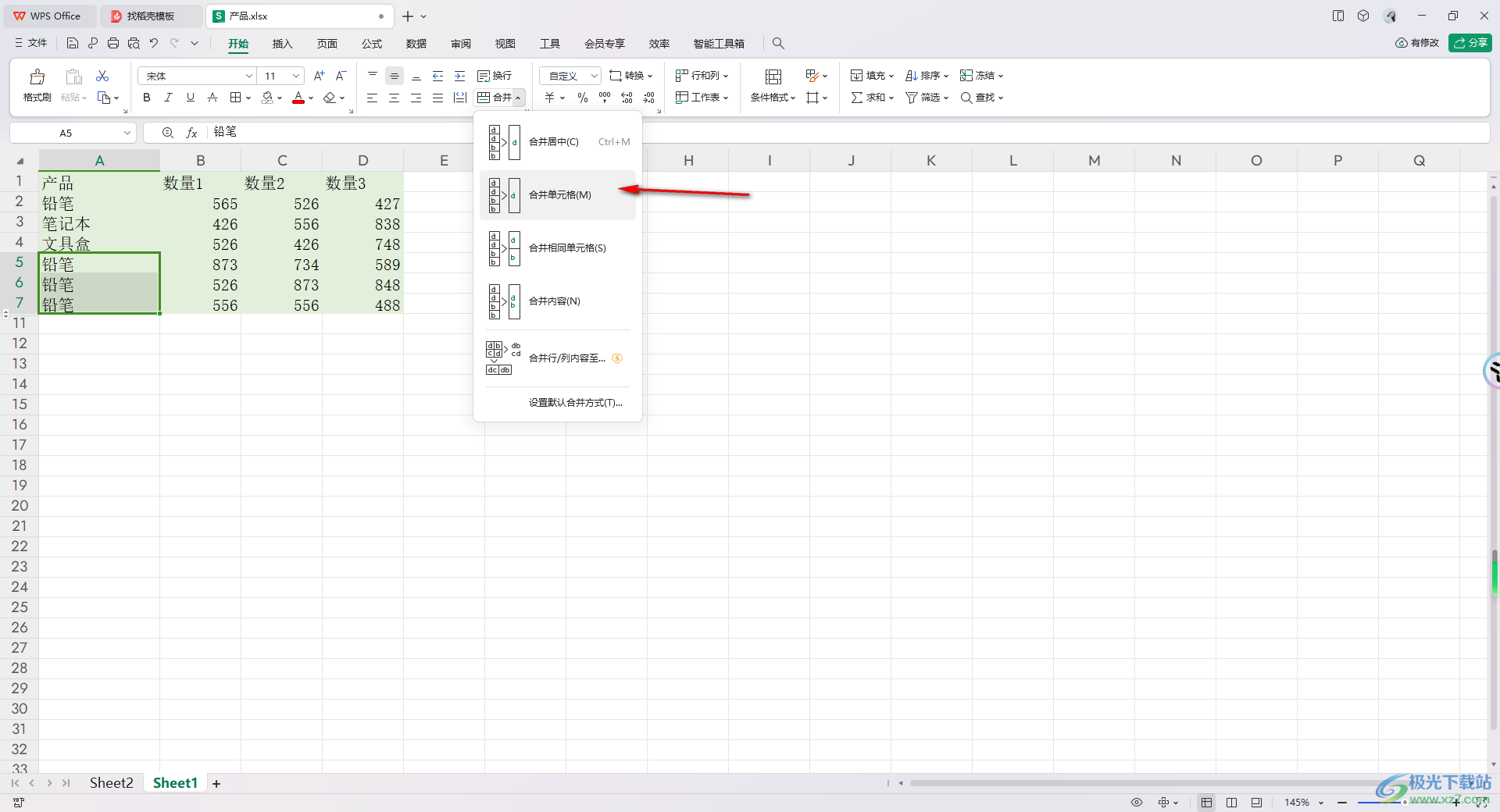Viewport: 1500px width, 812px height.
Task: Toggle center horizontal alignment
Action: pos(395,98)
